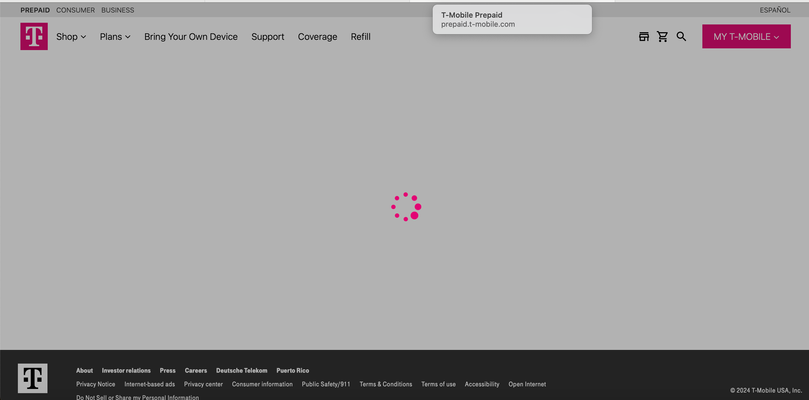This screenshot has width=809, height=400.
Task: Open the Public Safety/911 link
Action: click(326, 384)
